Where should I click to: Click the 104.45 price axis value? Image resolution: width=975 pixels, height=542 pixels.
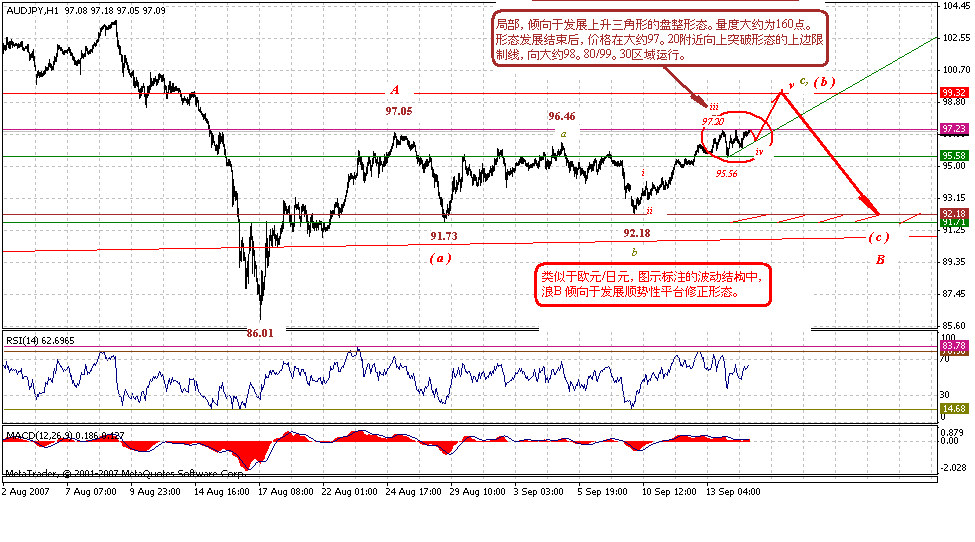coord(957,6)
